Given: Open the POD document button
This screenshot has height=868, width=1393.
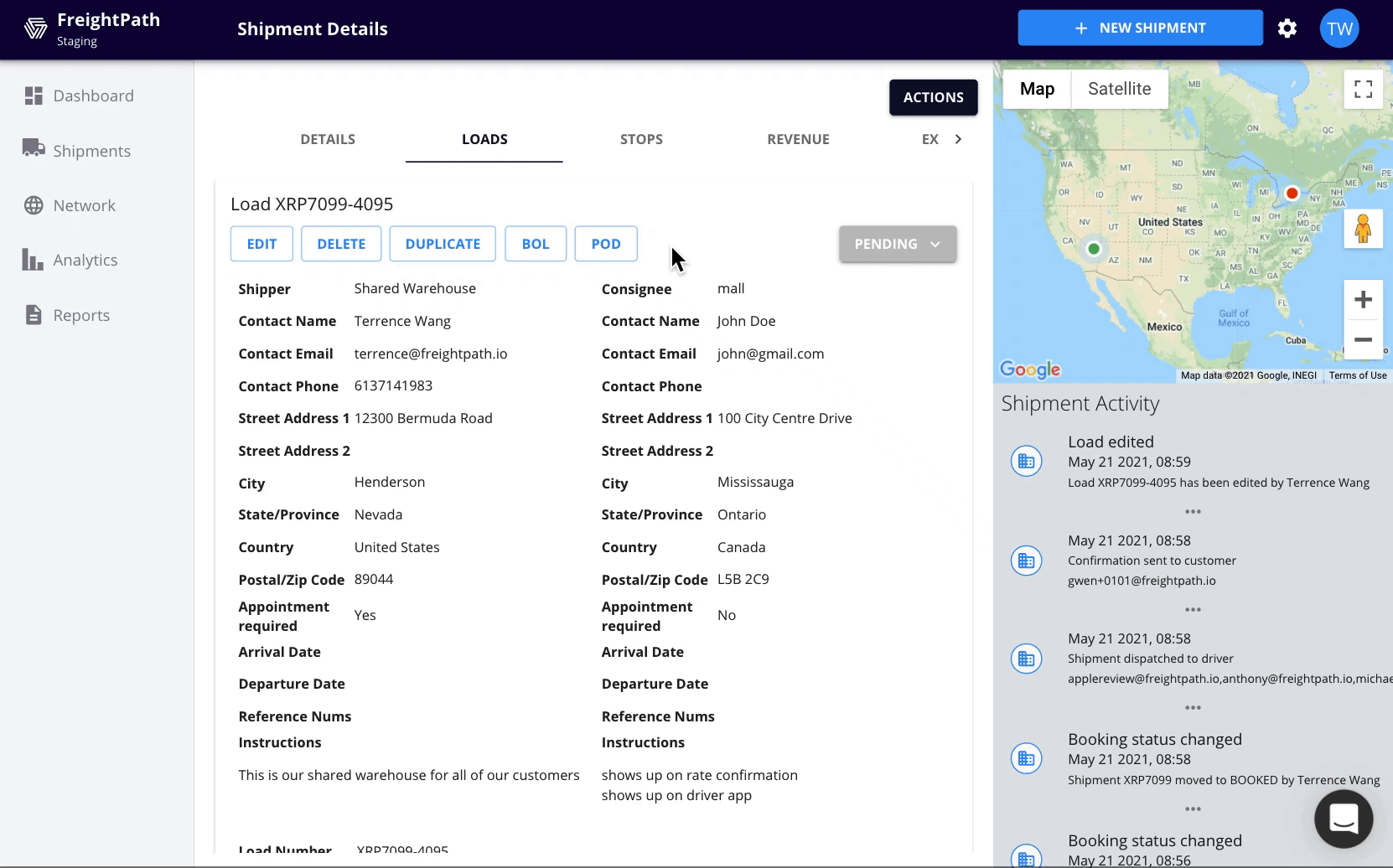Looking at the screenshot, I should coord(606,244).
